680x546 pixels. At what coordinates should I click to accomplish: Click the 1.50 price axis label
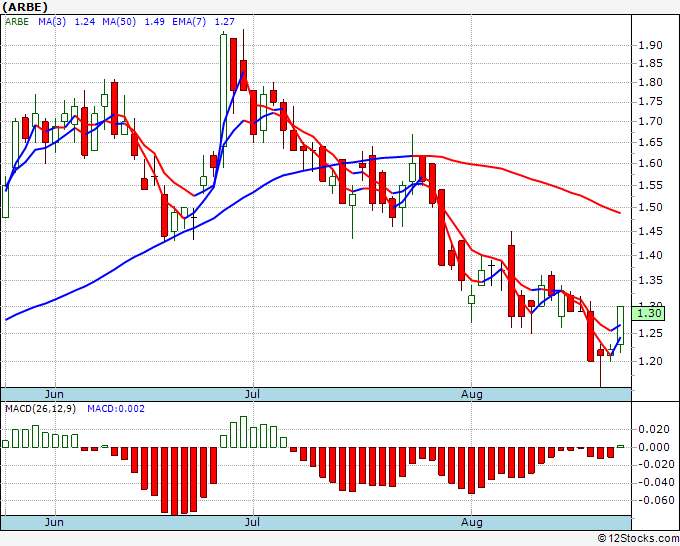[650, 207]
